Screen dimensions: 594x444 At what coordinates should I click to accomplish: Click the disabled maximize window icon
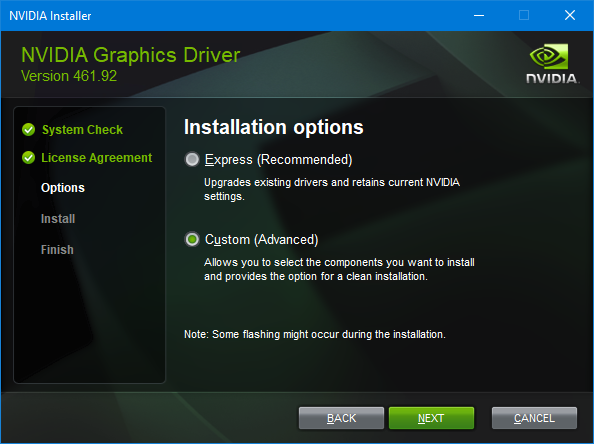click(524, 16)
